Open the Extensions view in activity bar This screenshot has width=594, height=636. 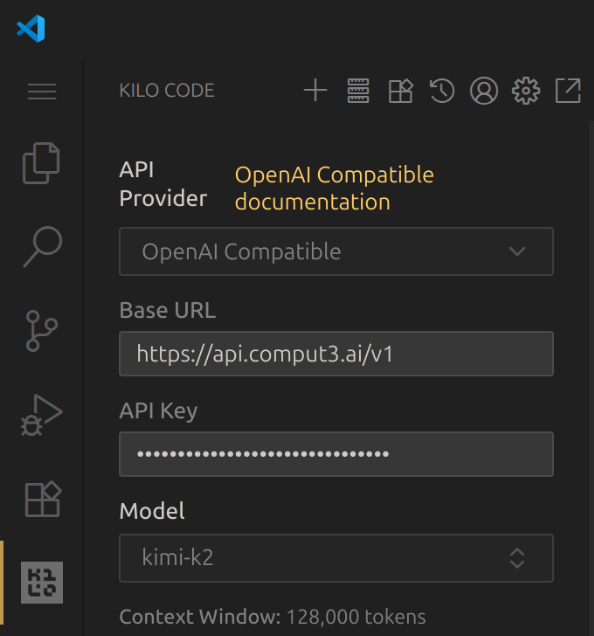[43, 499]
